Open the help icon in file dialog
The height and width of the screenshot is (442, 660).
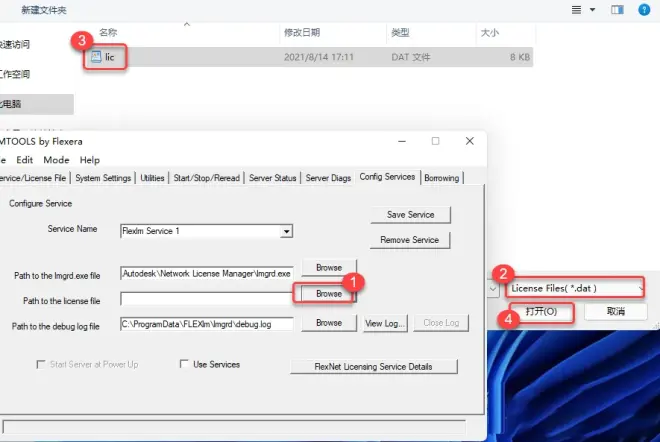pyautogui.click(x=644, y=10)
